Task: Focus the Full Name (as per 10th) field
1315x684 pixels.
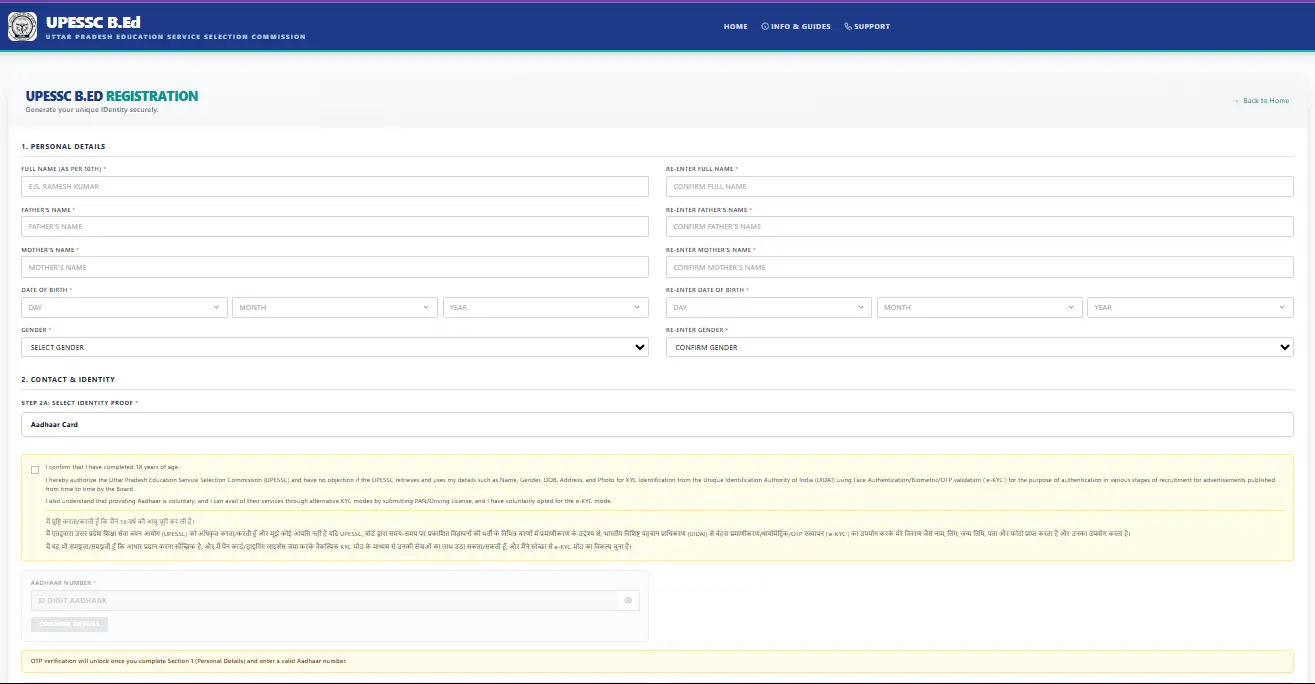Action: click(x=335, y=186)
